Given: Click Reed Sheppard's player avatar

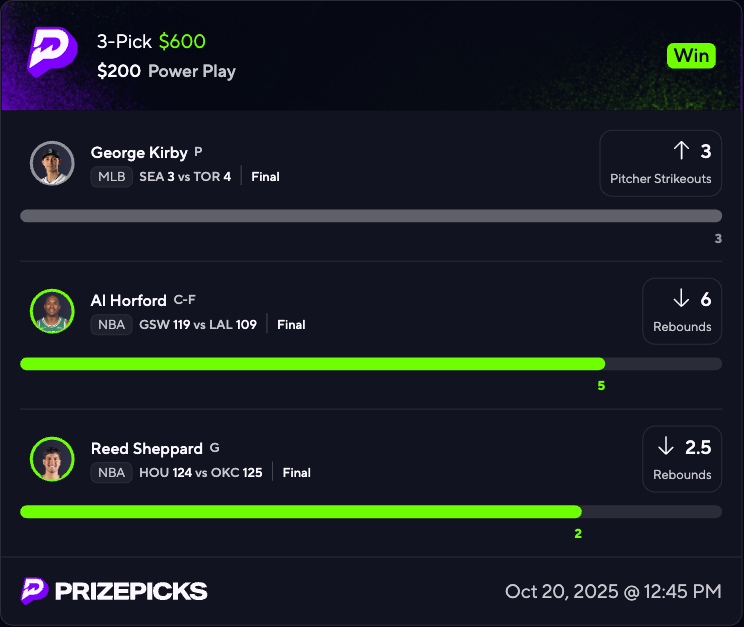Looking at the screenshot, I should click(52, 459).
